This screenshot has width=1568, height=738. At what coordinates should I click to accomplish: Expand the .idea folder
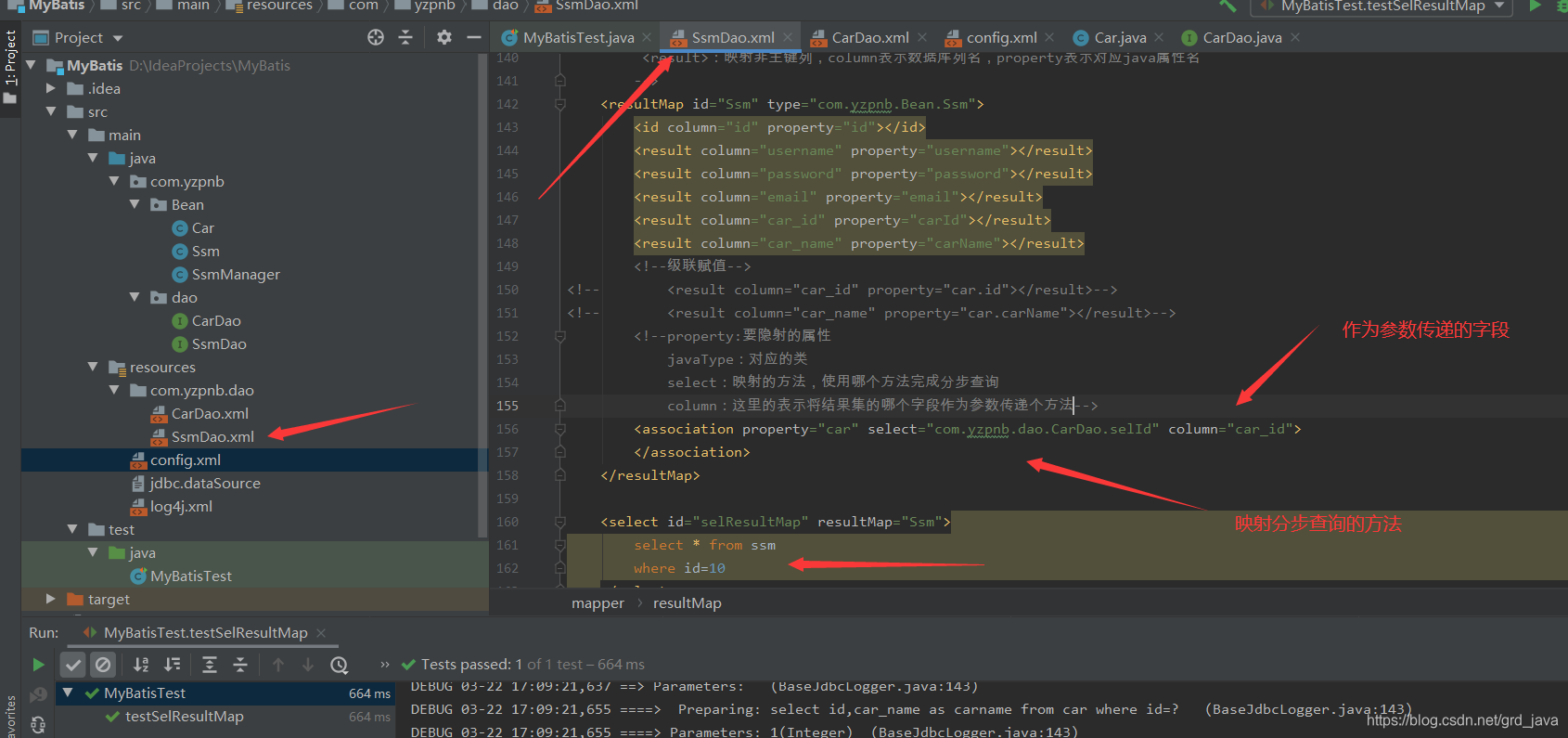(52, 88)
